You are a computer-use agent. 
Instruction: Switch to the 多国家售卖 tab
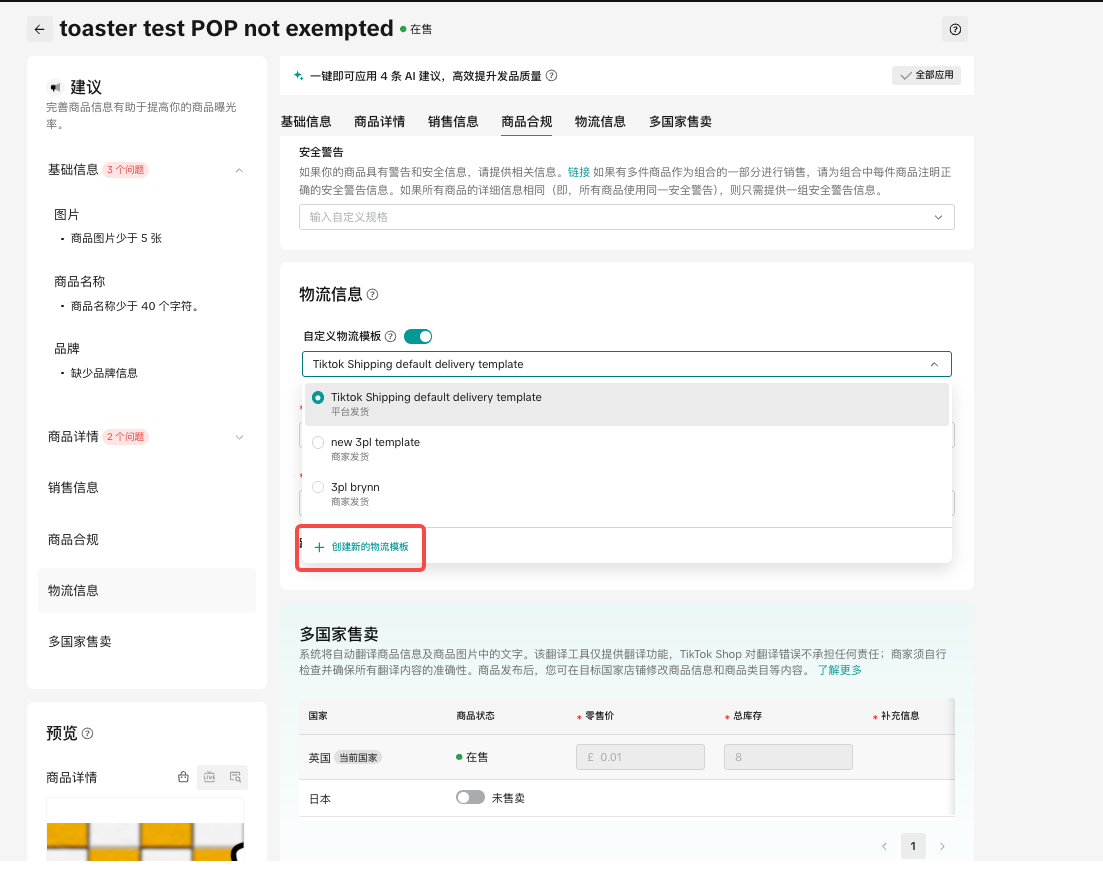pyautogui.click(x=680, y=122)
